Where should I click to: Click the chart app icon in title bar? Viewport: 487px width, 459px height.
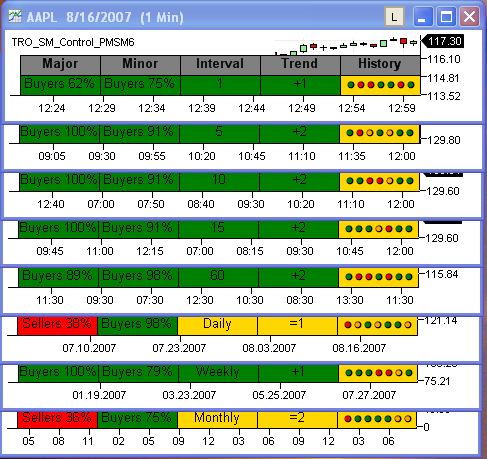[x=15, y=16]
